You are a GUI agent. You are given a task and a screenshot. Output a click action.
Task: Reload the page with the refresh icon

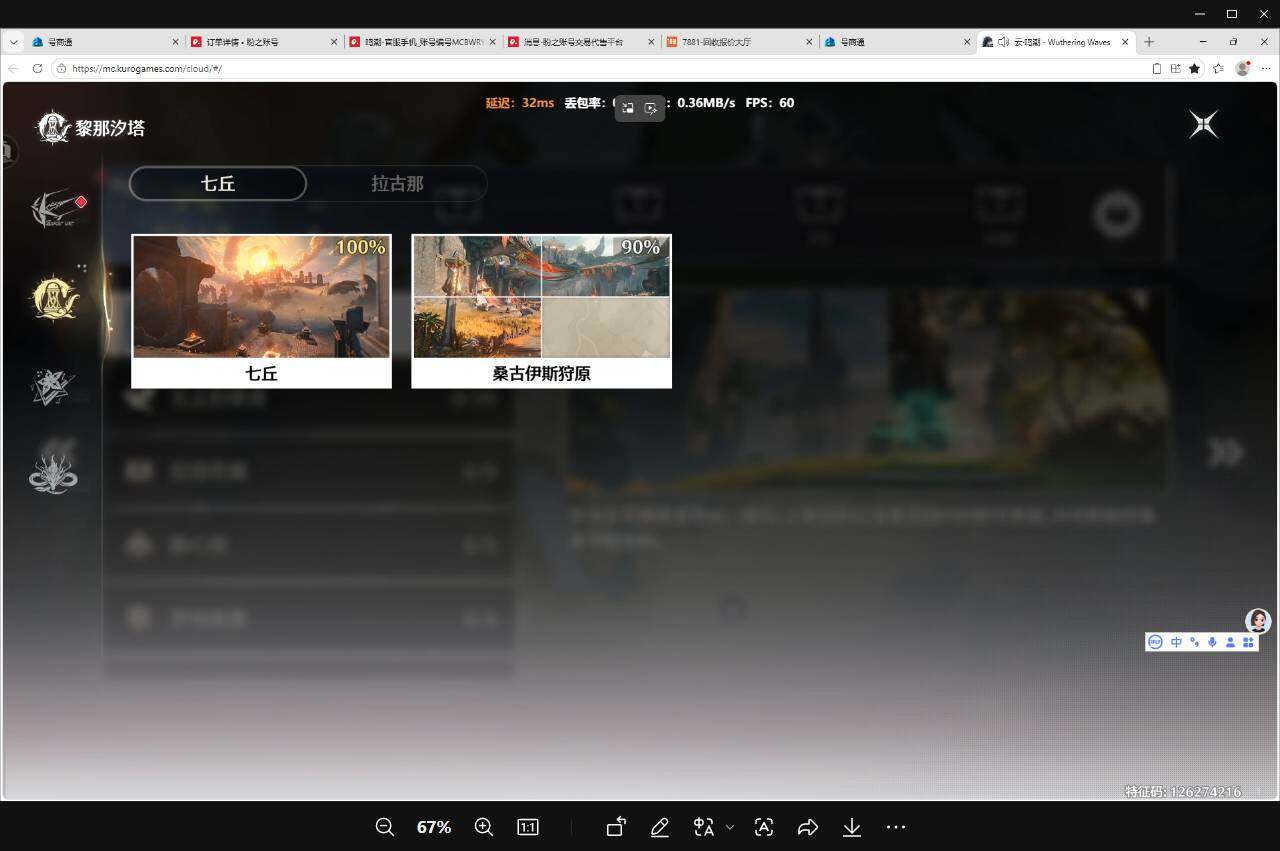tap(37, 68)
